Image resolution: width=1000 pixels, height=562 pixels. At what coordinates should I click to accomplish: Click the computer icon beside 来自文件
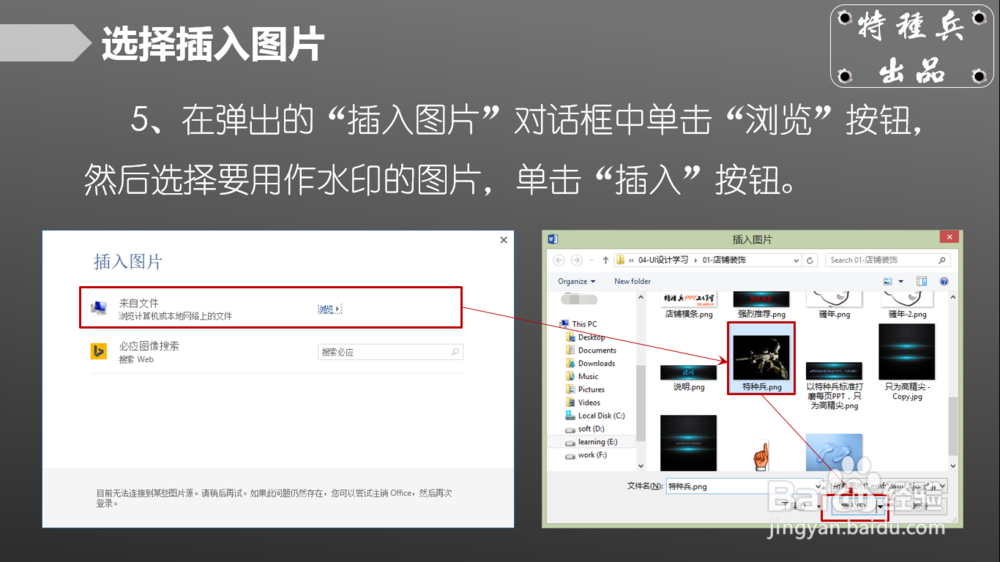[x=98, y=308]
